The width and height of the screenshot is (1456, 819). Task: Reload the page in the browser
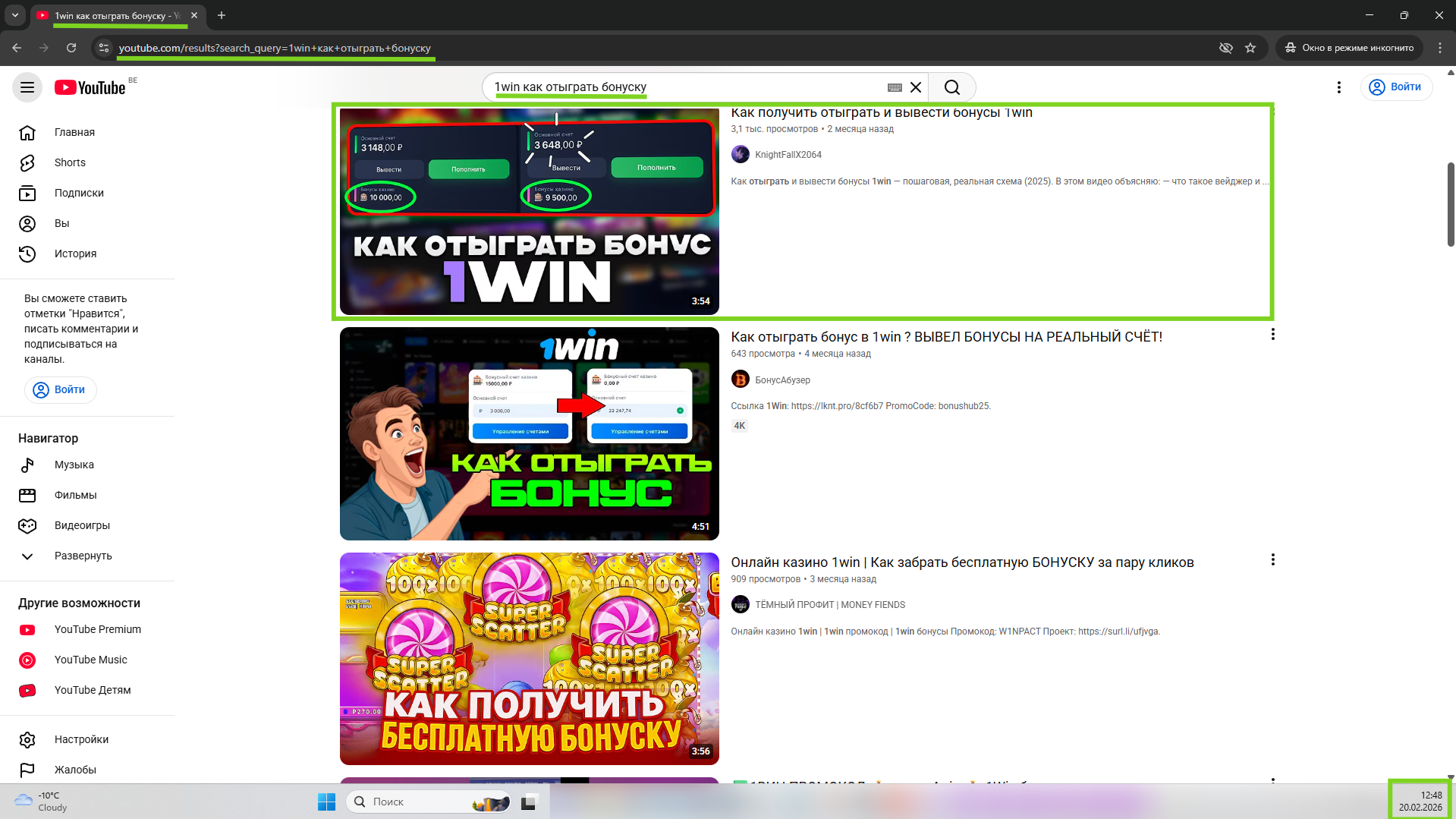coord(71,48)
